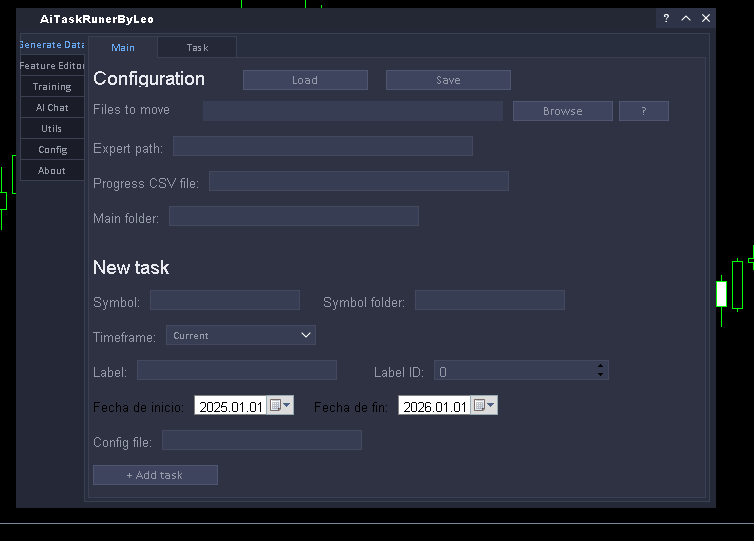Open the Utils sidebar item
This screenshot has width=754, height=541.
point(52,129)
